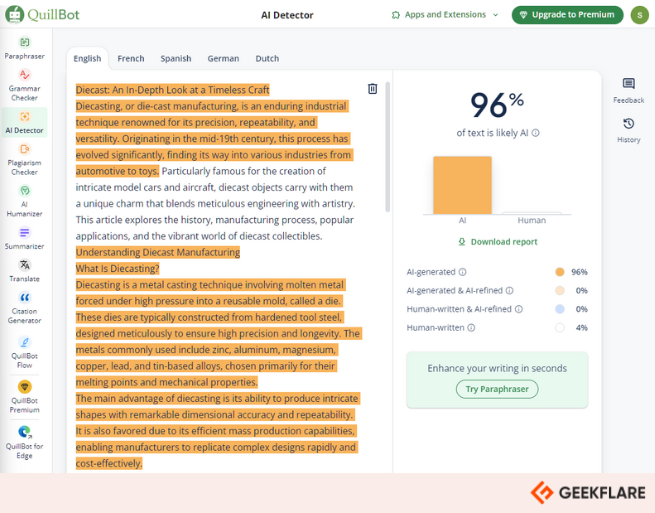Open the Citation Generator tool
The image size is (655, 513).
coord(24,309)
